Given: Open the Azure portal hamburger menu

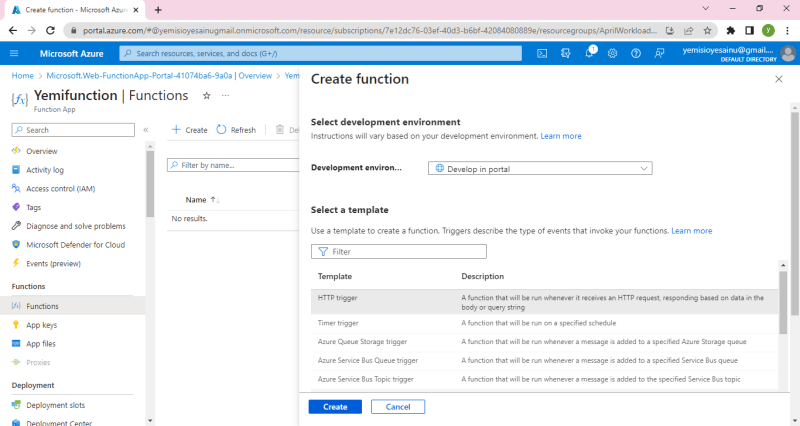Looking at the screenshot, I should (x=14, y=53).
